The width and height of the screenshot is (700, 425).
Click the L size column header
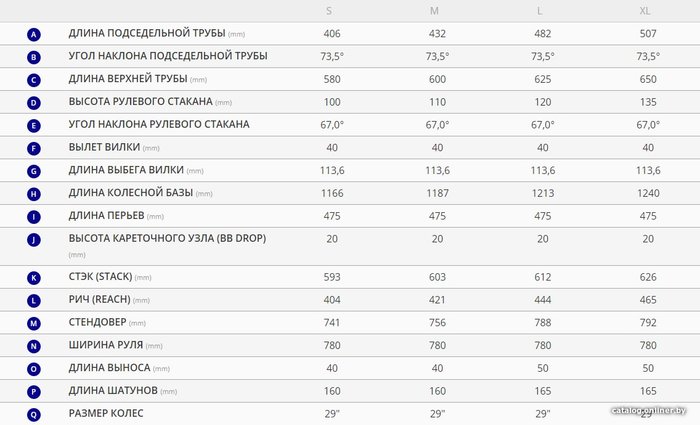point(539,11)
